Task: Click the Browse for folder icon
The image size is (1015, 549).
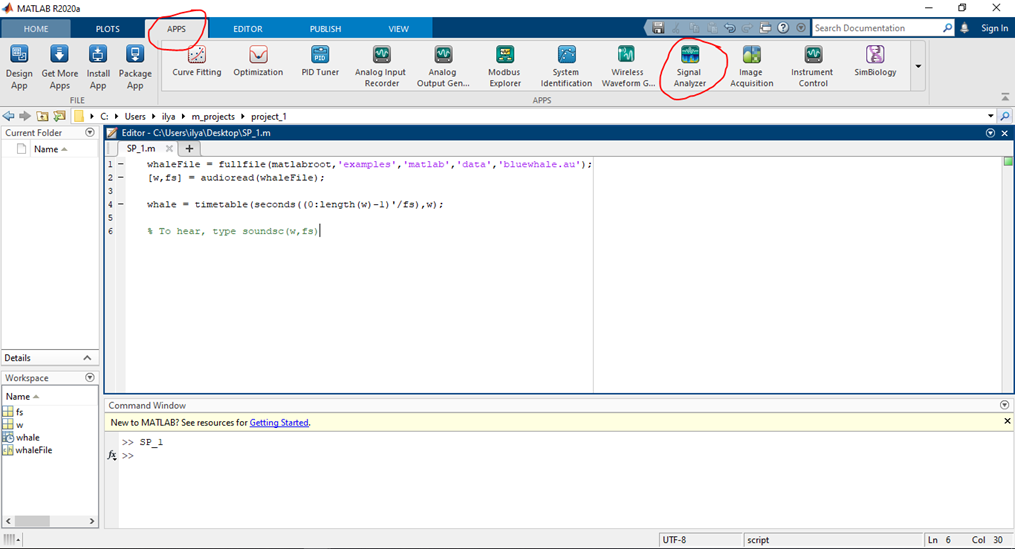Action: tap(59, 116)
